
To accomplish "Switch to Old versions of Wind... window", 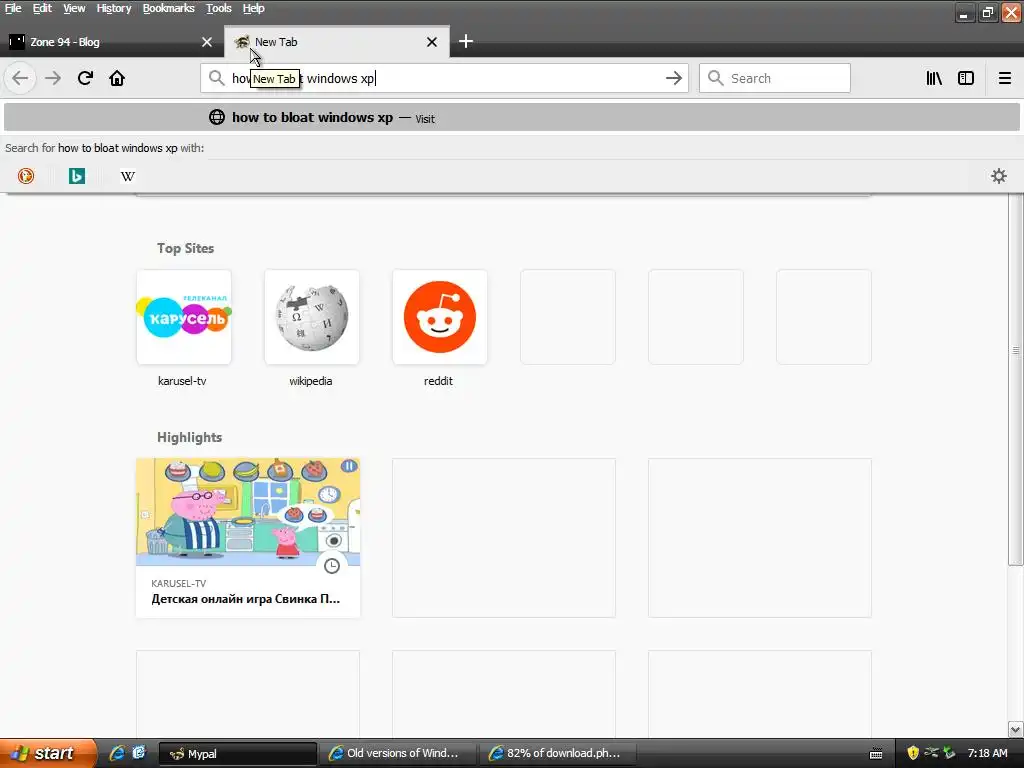I will click(x=398, y=754).
